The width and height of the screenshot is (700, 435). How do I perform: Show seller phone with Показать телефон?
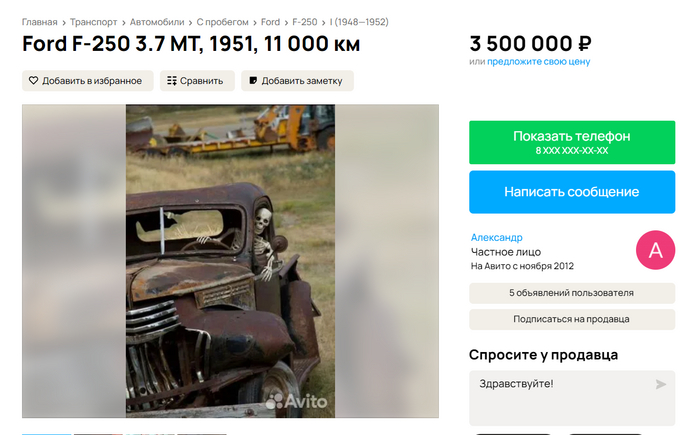click(572, 142)
